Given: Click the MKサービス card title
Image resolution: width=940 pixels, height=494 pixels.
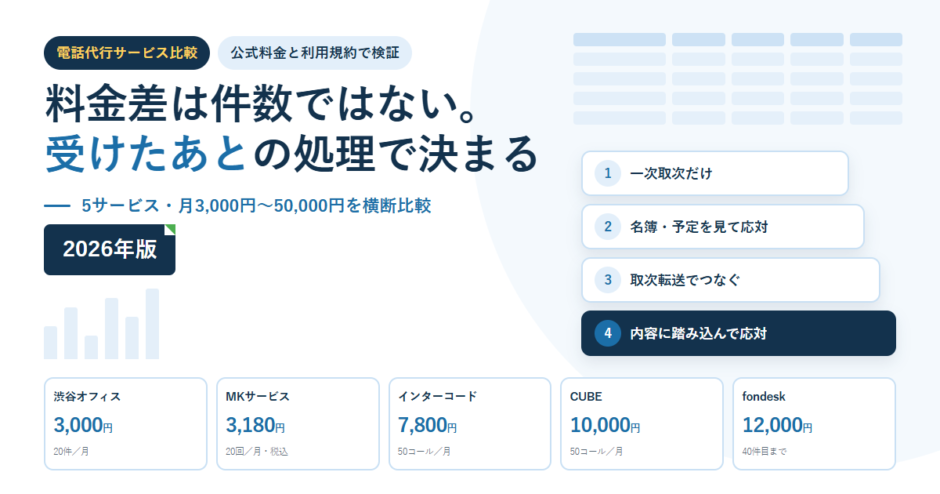Looking at the screenshot, I should [257, 396].
